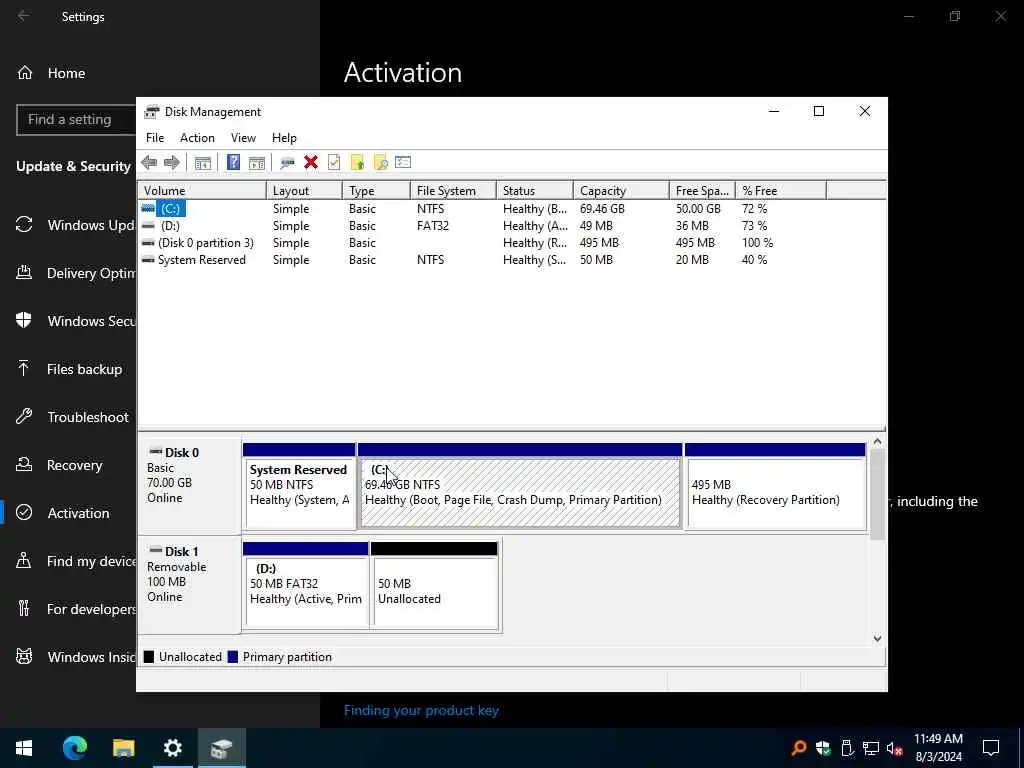Screen dimensions: 1024x768
Task: Click the blue Help question mark toolbar icon
Action: click(x=233, y=163)
